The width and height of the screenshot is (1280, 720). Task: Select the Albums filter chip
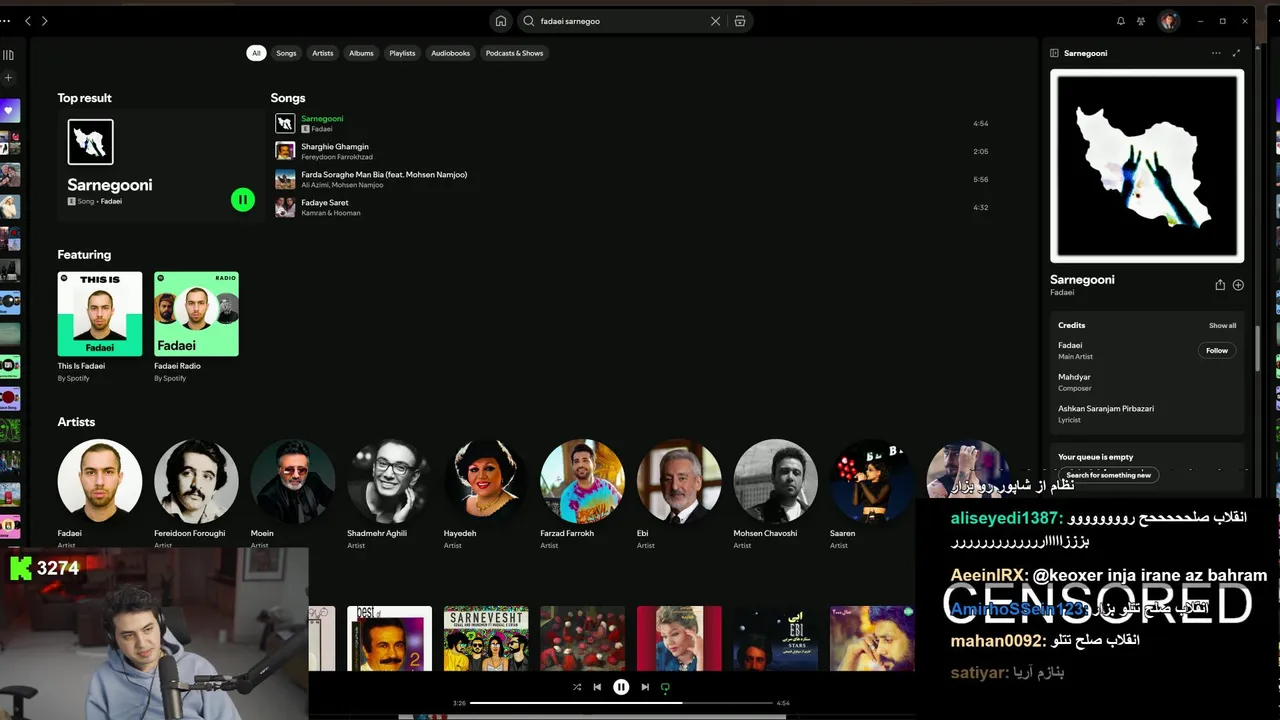pyautogui.click(x=361, y=53)
